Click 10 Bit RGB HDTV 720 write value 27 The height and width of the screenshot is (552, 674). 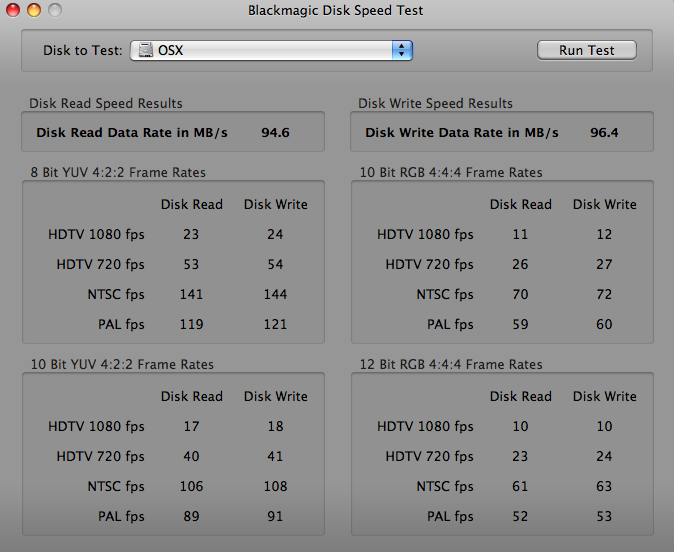tap(604, 264)
